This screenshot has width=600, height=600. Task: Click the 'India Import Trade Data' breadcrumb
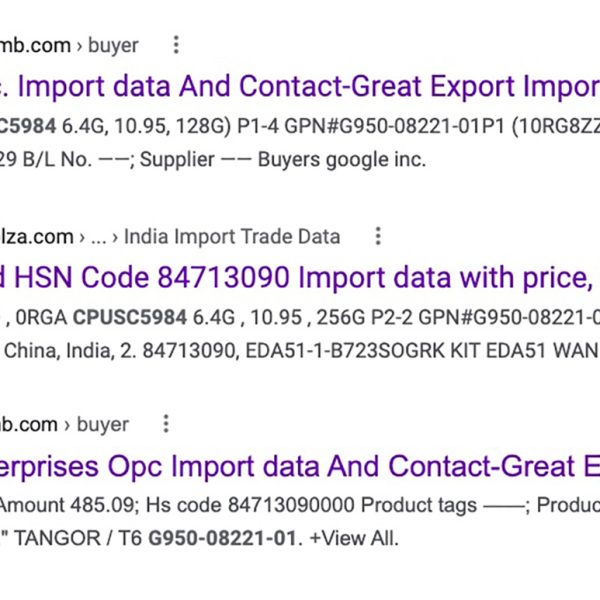[232, 237]
